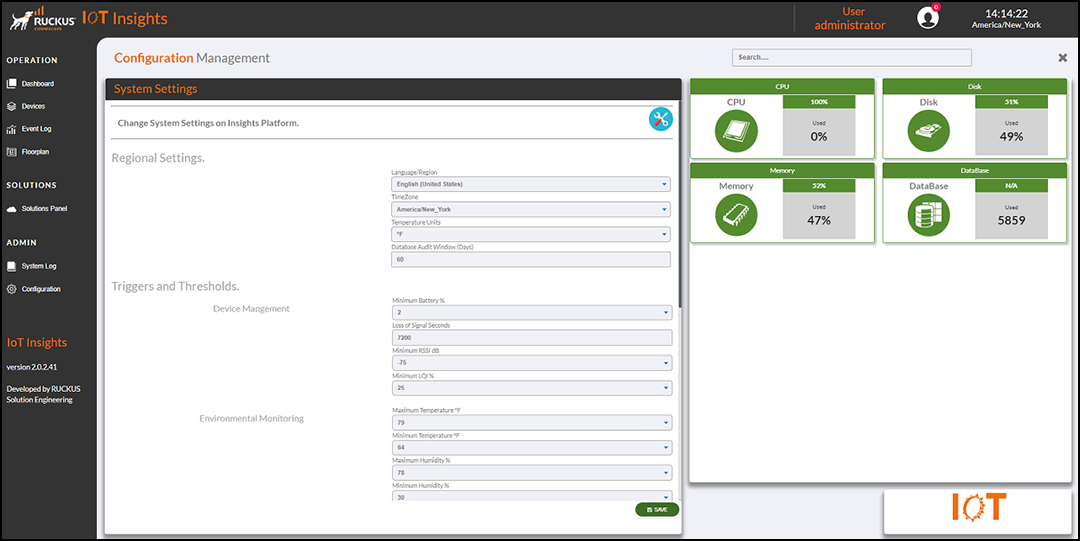Image resolution: width=1080 pixels, height=541 pixels.
Task: Click the America/New_York text under the clock
Action: [x=1006, y=25]
